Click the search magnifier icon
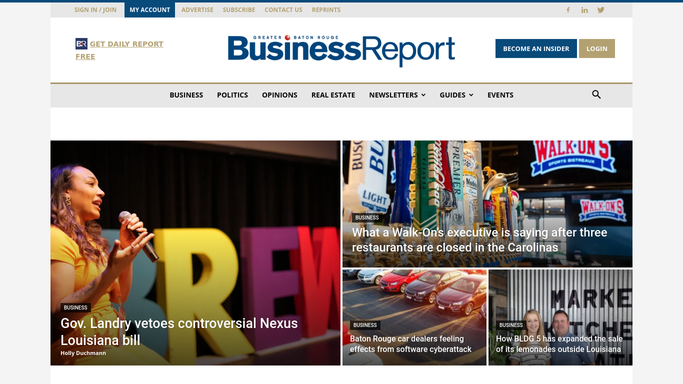The height and width of the screenshot is (384, 683). click(x=596, y=94)
